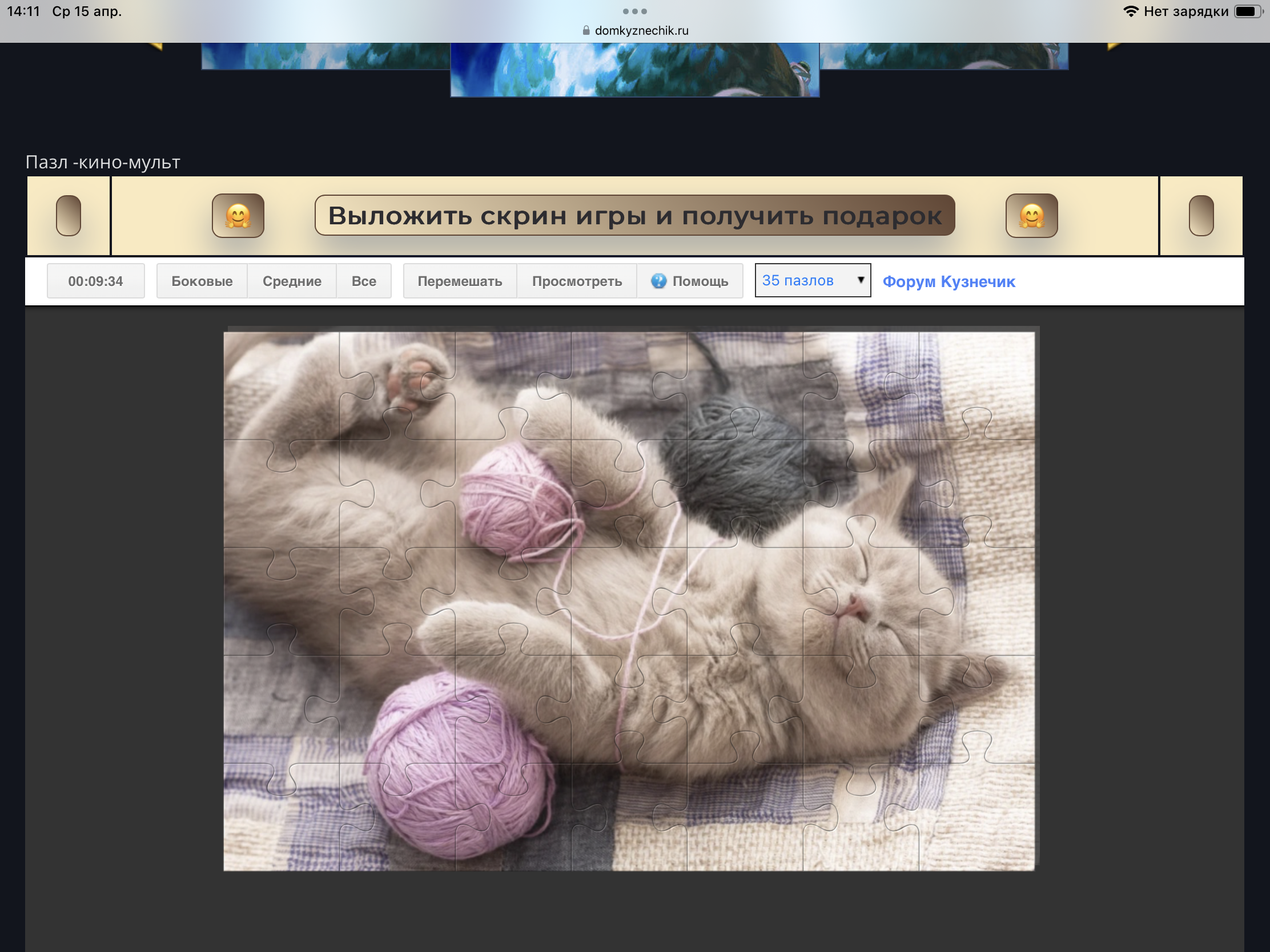Shuffle pieces with Перемешать button
The width and height of the screenshot is (1270, 952).
(x=459, y=281)
